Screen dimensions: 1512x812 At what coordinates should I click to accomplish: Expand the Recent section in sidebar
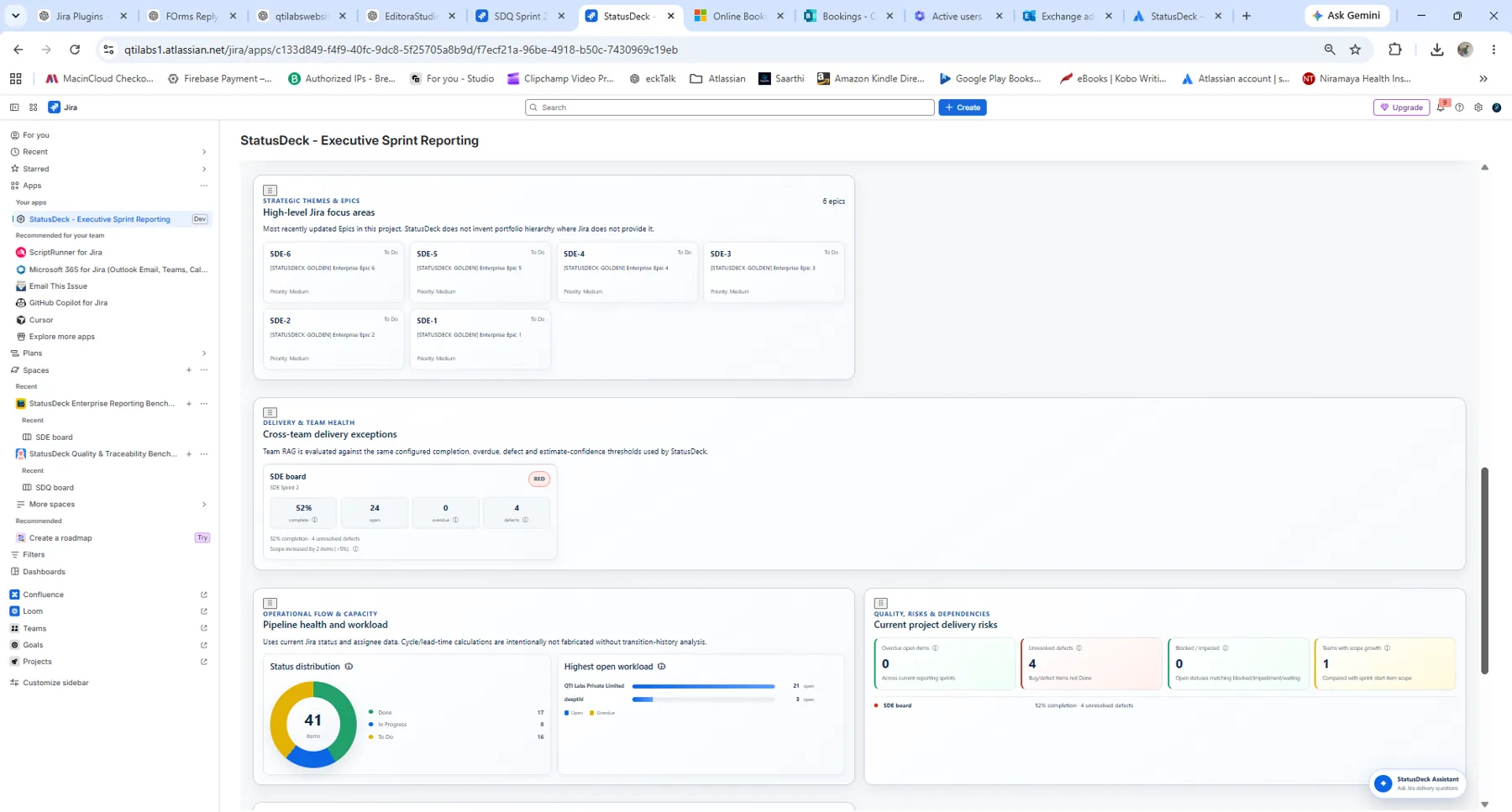click(x=204, y=152)
